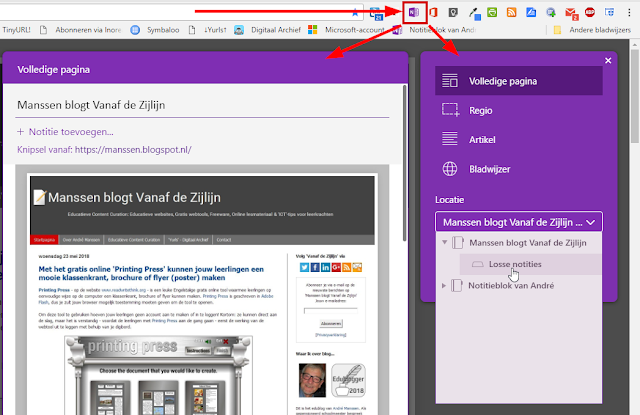Click Startpagina tab in blog preview

44,240
